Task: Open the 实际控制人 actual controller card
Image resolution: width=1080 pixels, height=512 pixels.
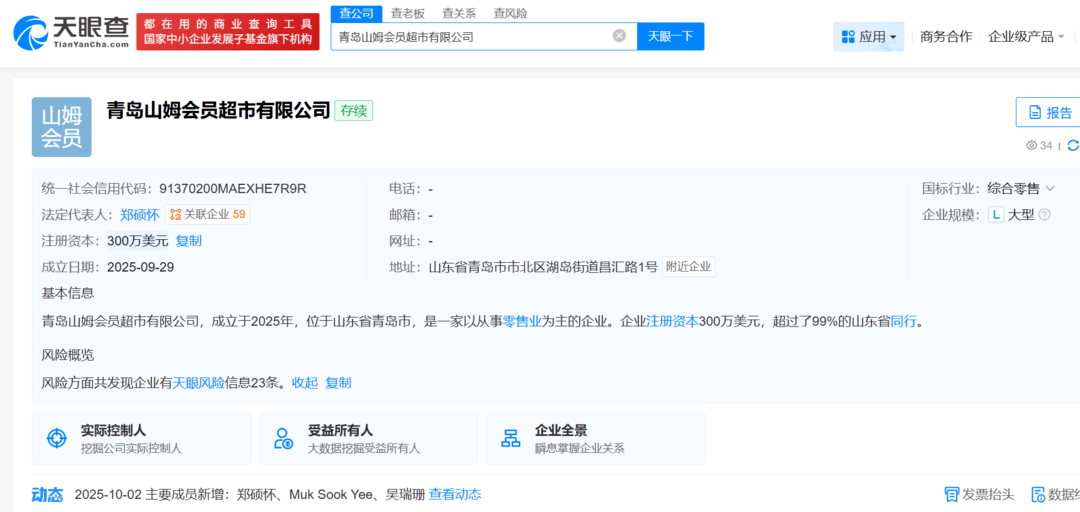Action: [141, 439]
